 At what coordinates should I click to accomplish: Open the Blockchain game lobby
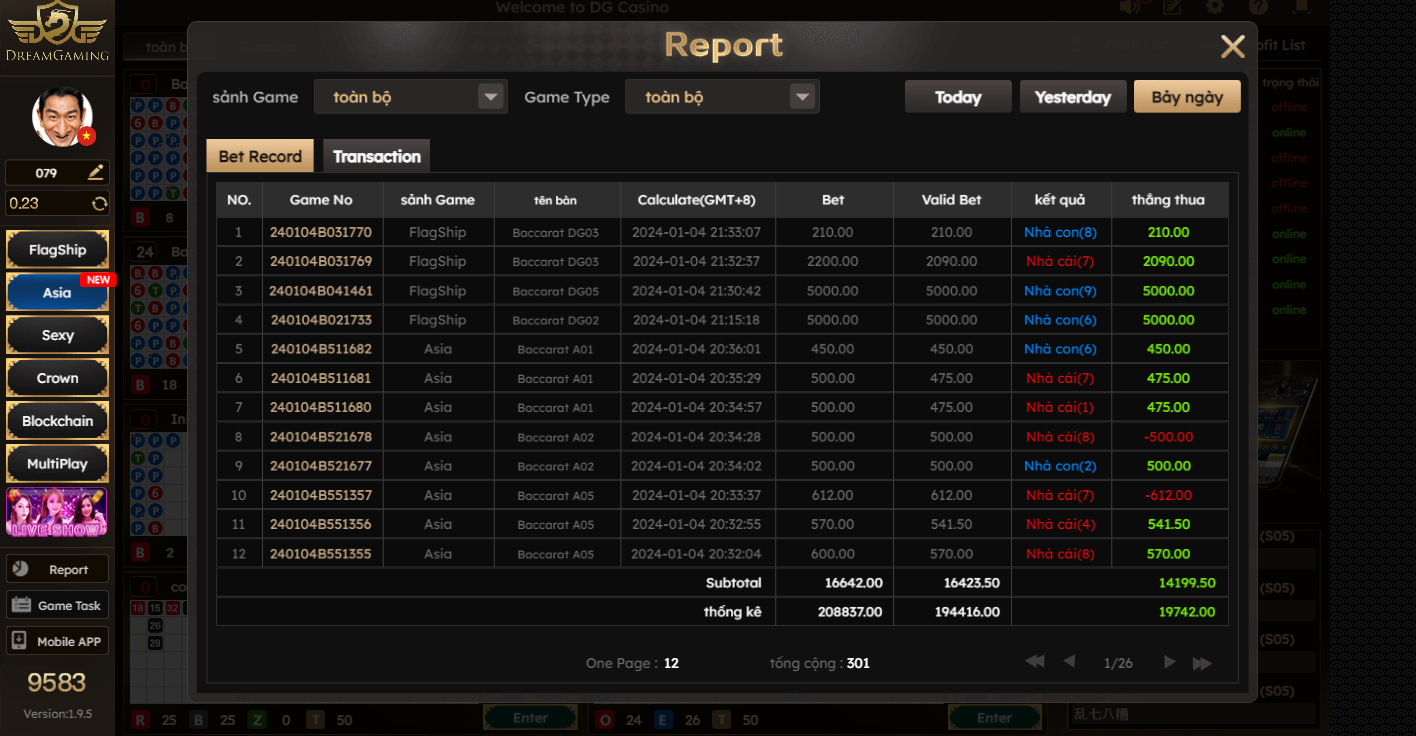coord(57,421)
